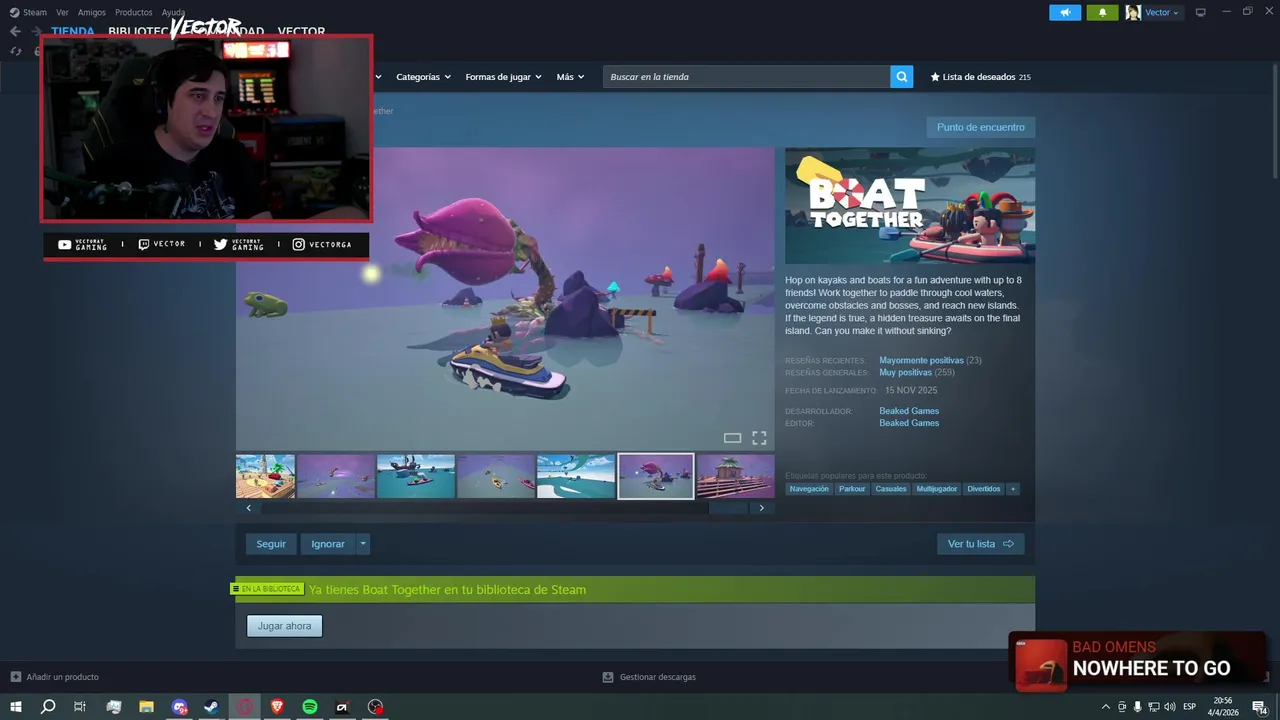Open File Explorer from the taskbar

tap(146, 707)
